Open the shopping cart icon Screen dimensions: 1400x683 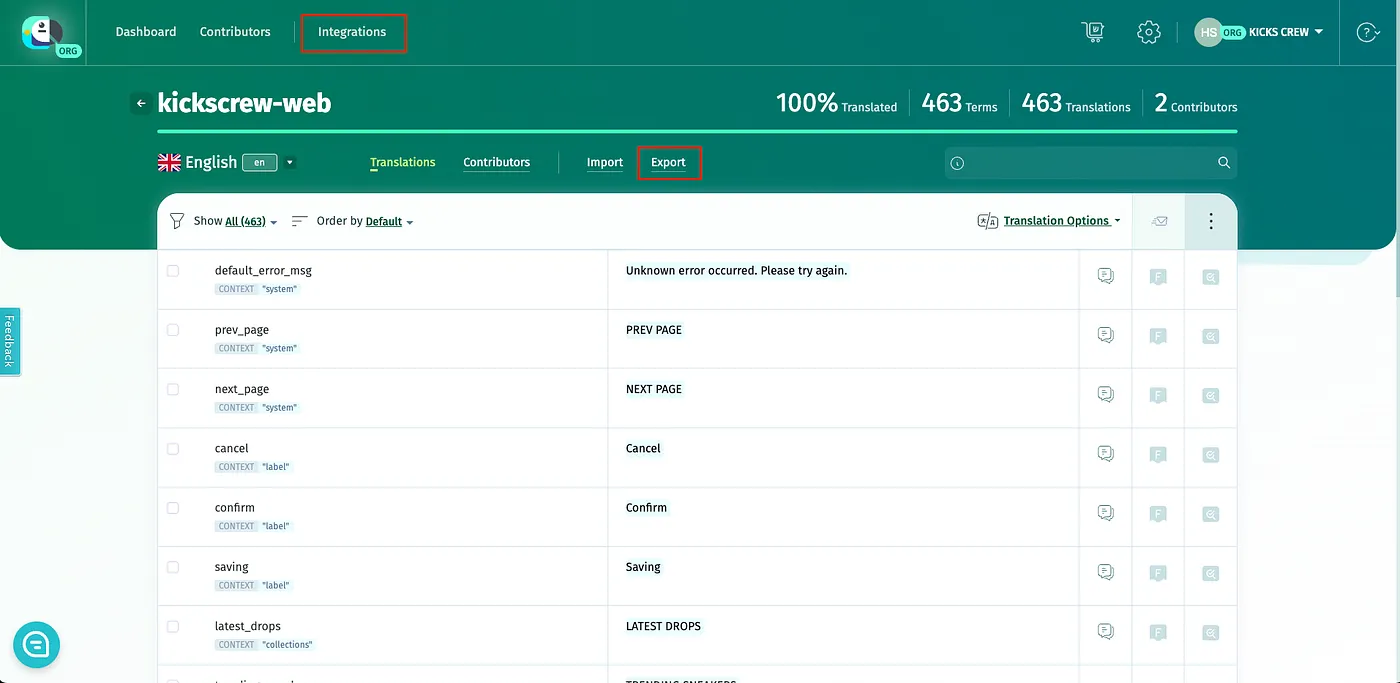click(x=1093, y=32)
